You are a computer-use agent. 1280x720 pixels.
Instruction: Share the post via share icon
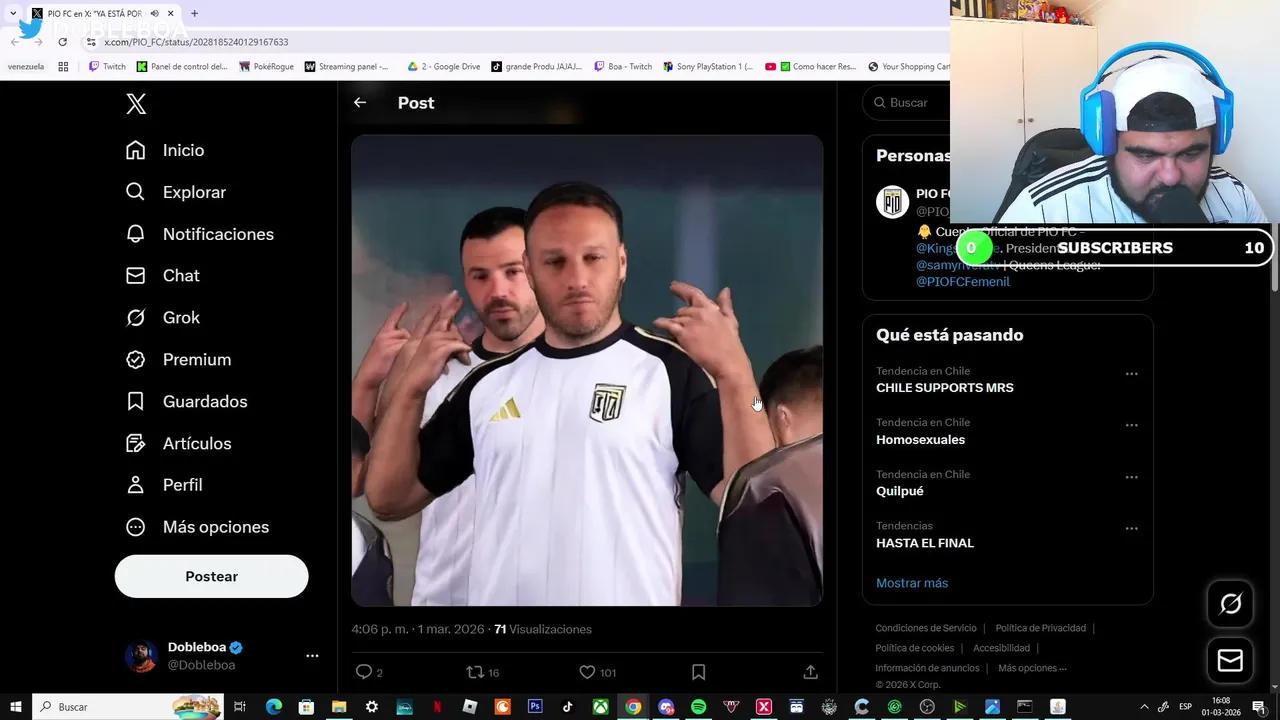(x=810, y=672)
